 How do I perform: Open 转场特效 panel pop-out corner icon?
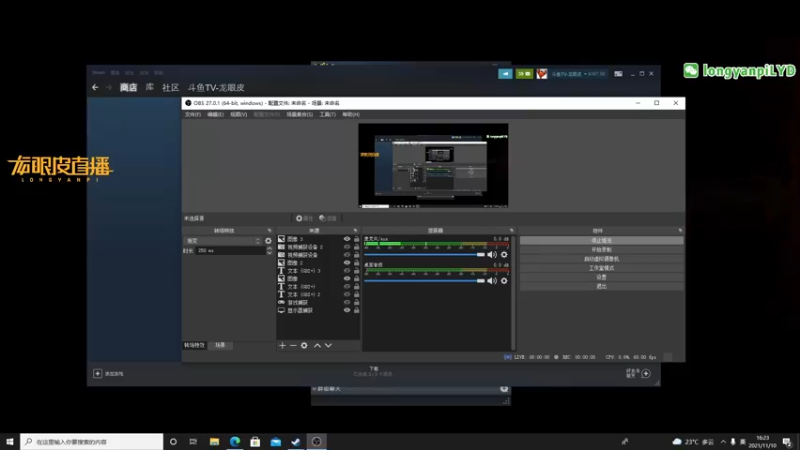point(269,231)
